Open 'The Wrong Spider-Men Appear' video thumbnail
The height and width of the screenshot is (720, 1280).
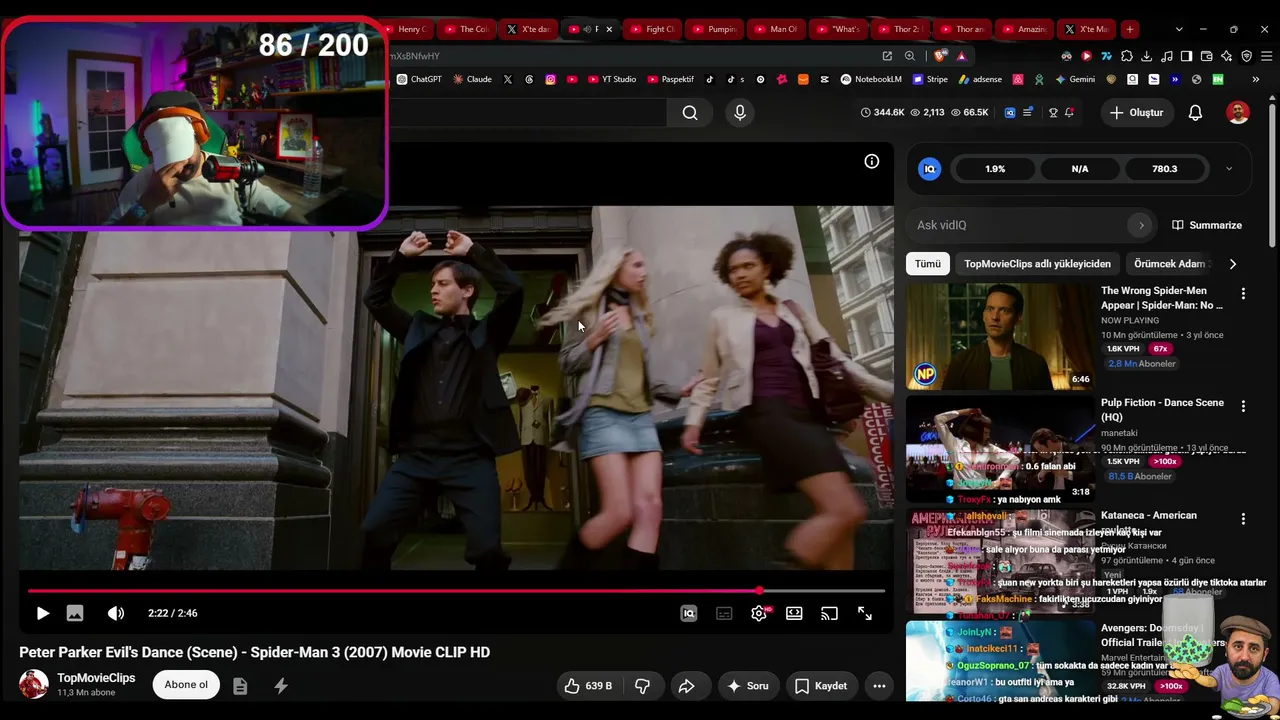(1000, 336)
